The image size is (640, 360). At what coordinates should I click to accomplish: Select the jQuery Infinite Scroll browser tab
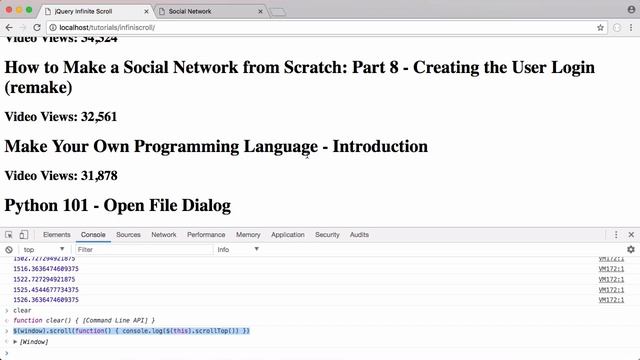click(97, 11)
